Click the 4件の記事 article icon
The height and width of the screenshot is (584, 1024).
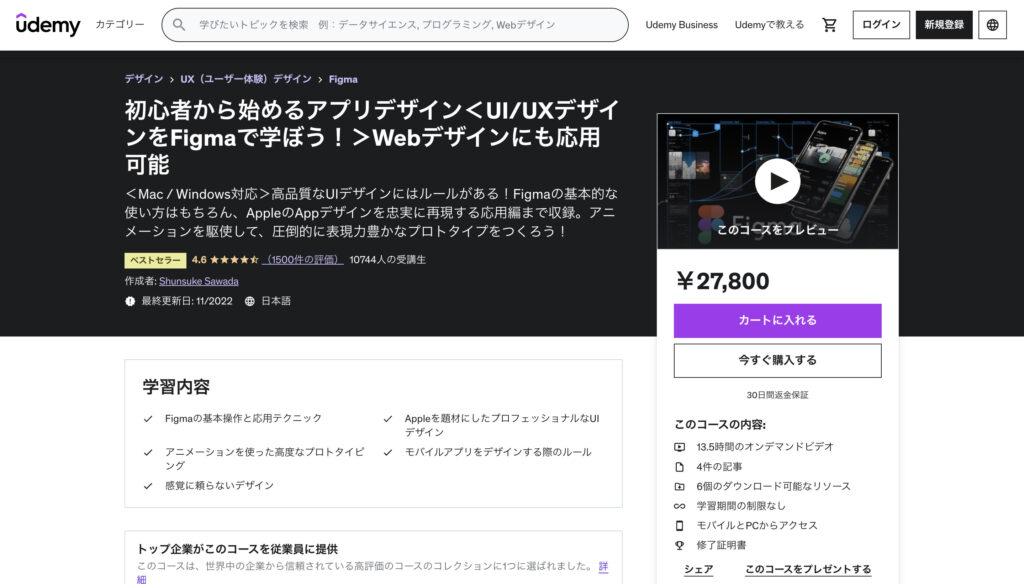click(680, 466)
